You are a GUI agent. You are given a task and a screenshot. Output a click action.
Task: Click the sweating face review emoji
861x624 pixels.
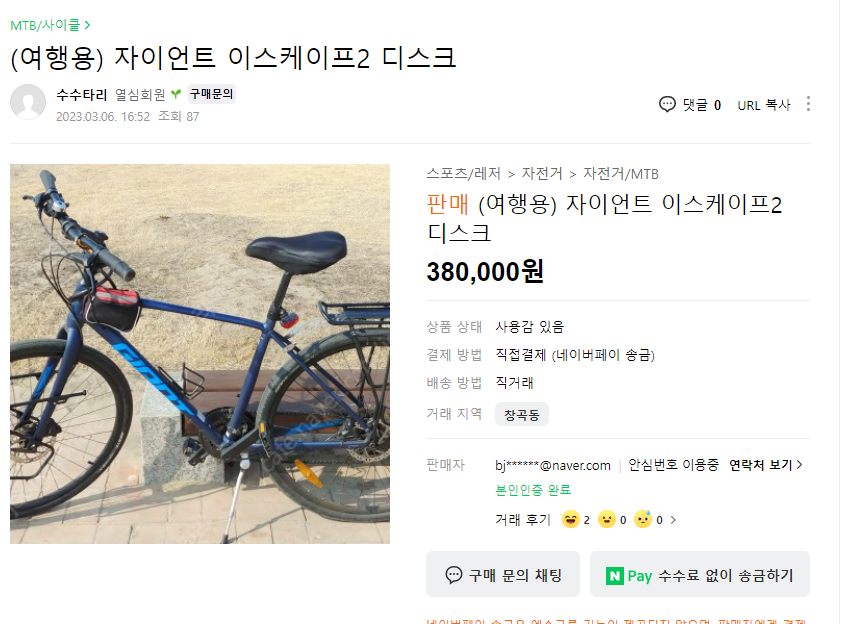643,519
